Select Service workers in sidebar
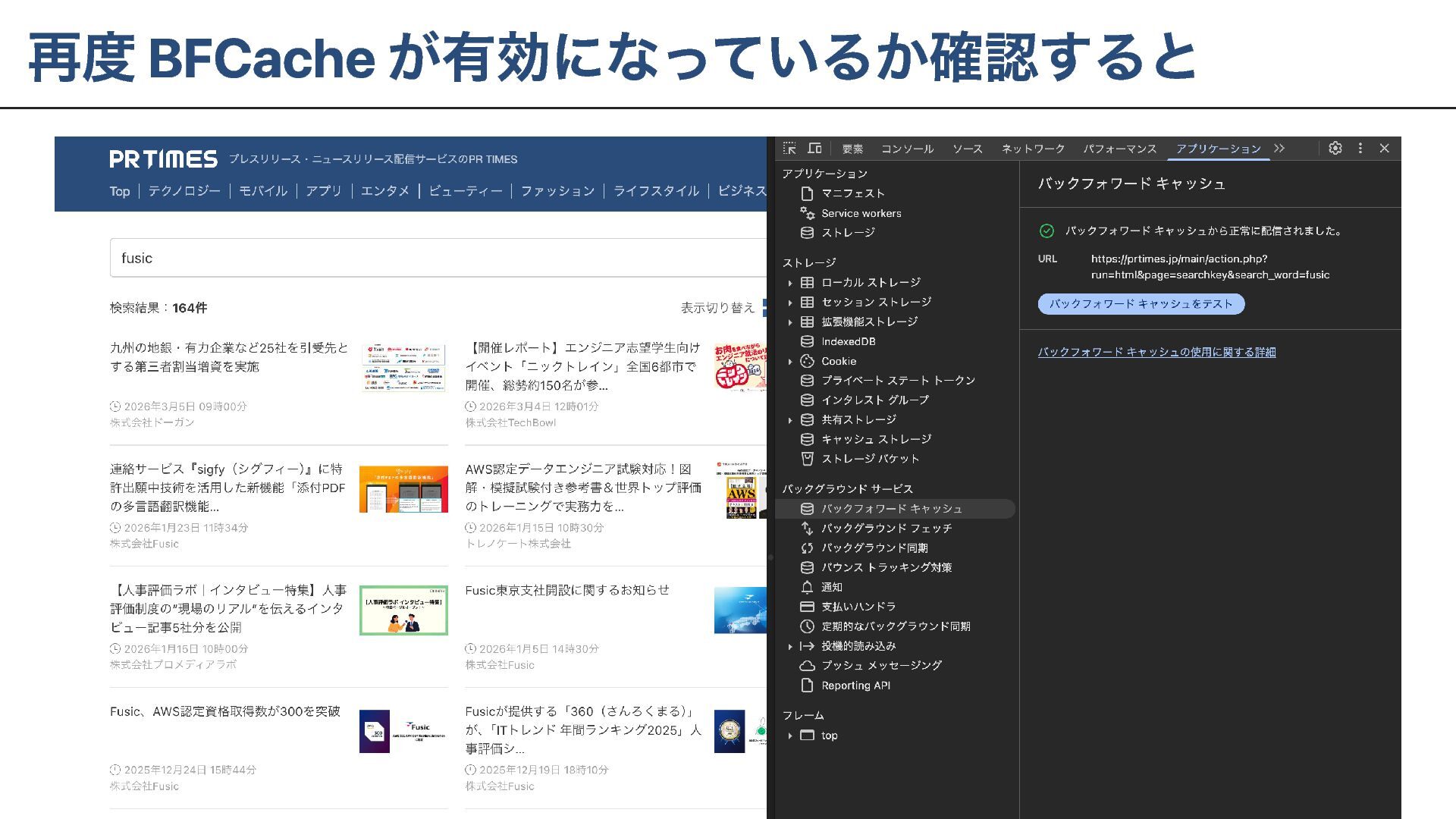 861,213
